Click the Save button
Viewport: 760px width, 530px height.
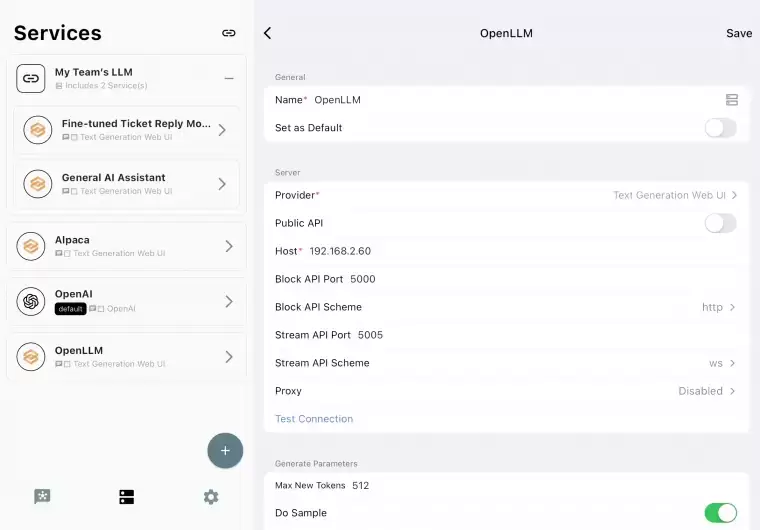point(739,33)
